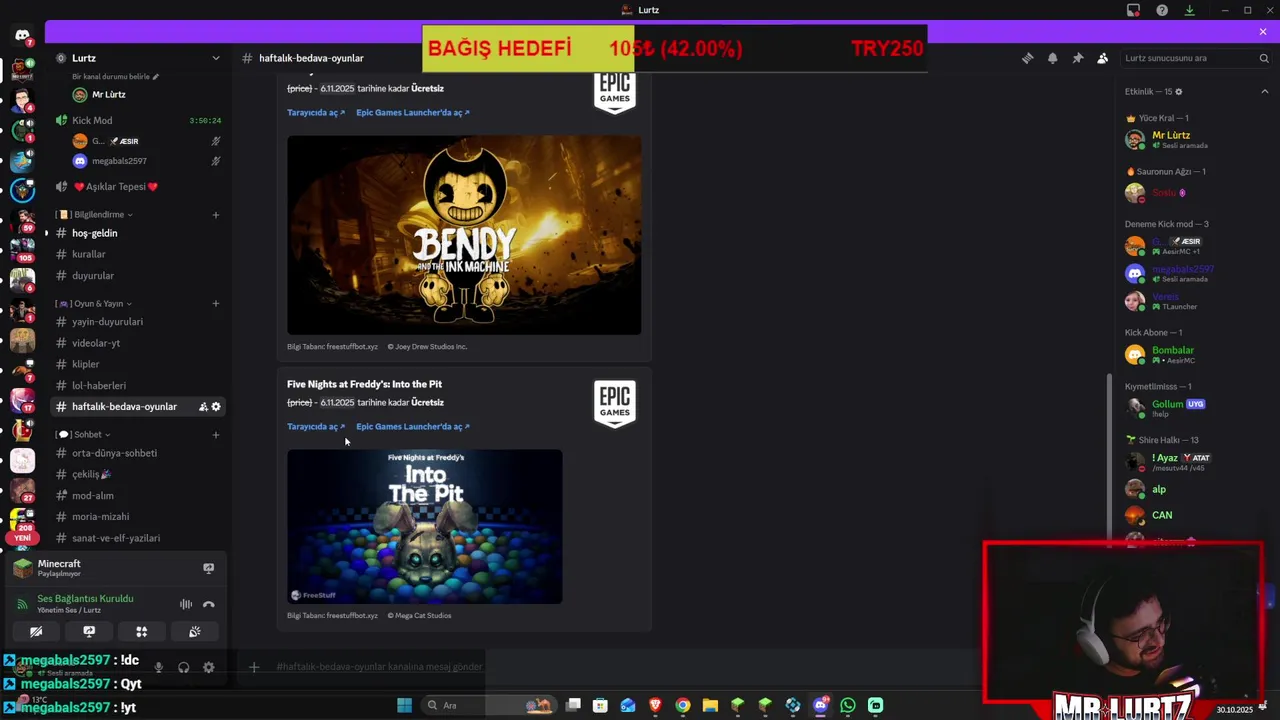Share Minecraft screen via monitor icon

[x=208, y=568]
